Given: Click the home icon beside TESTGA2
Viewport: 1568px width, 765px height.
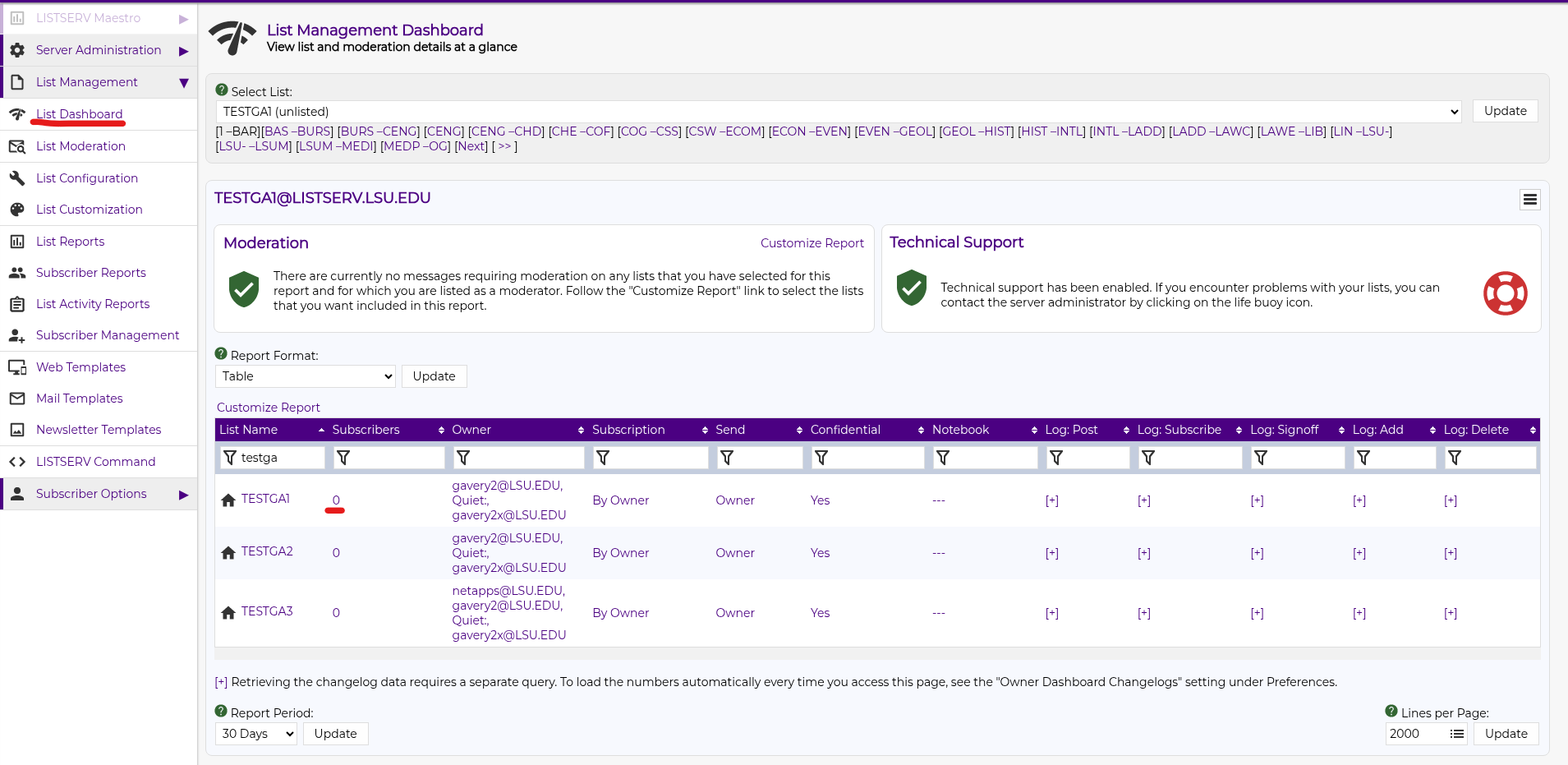Looking at the screenshot, I should tap(228, 553).
